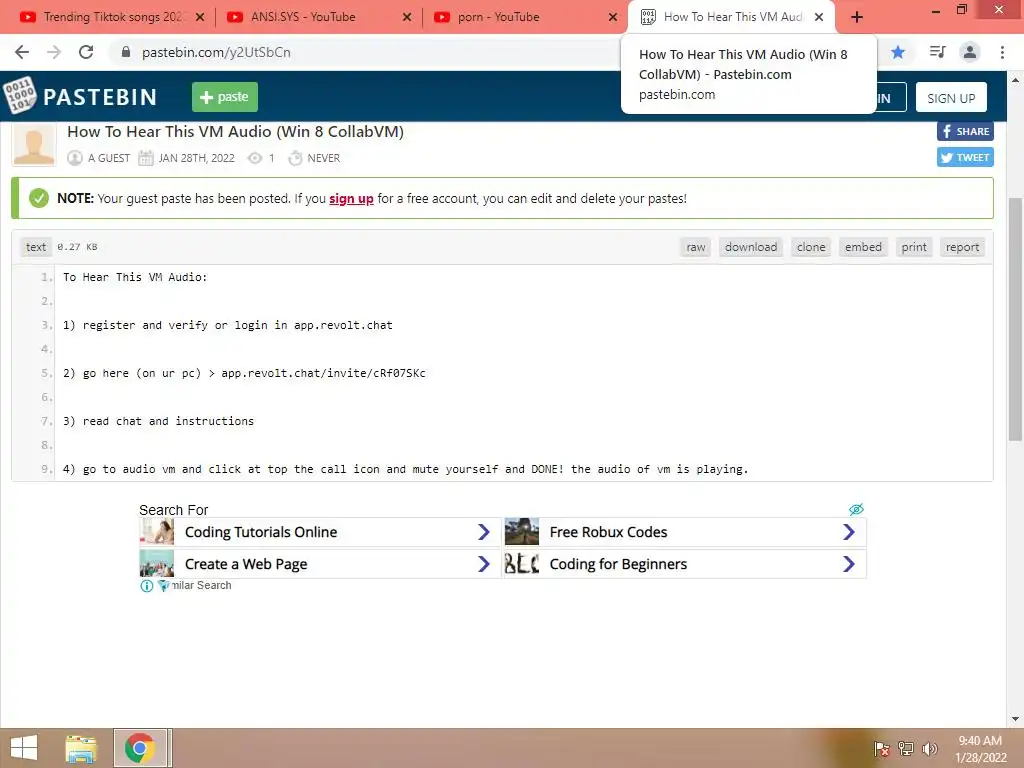Close the ANSI.SYS YouTube tab
Screen dimensions: 1024x768
(407, 17)
